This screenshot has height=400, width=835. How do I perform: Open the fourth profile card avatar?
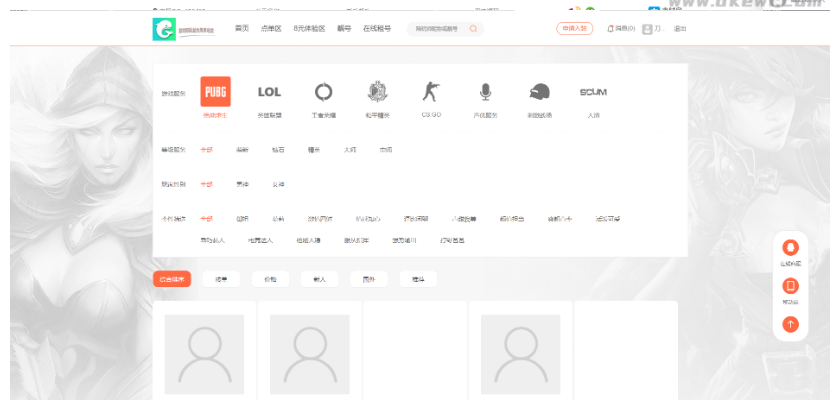[521, 354]
